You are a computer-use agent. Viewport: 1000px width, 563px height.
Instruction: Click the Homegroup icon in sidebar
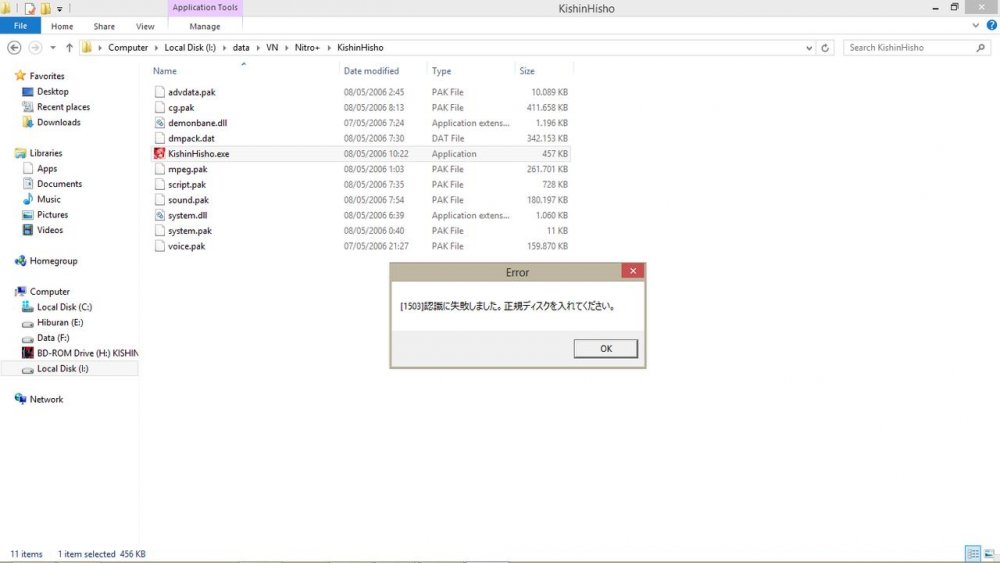click(20, 261)
